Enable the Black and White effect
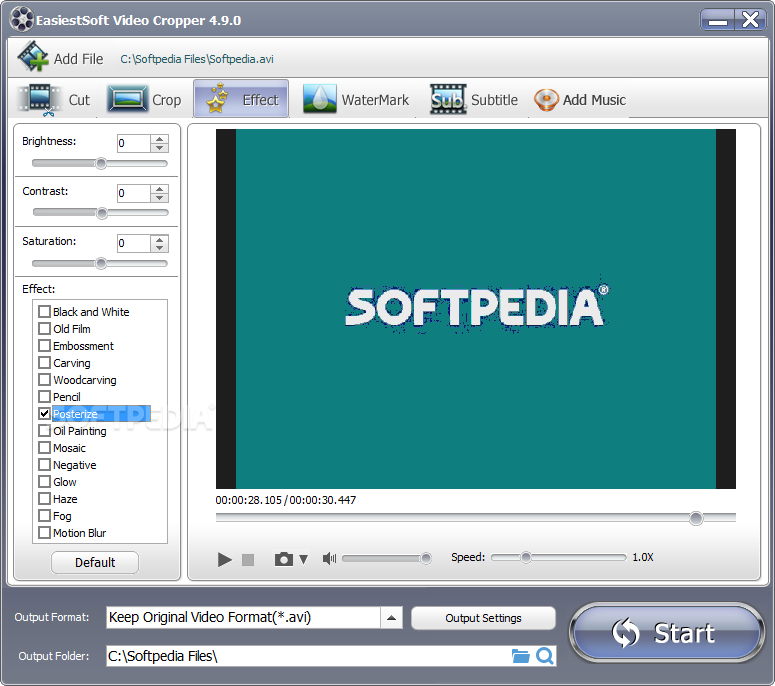 click(44, 311)
